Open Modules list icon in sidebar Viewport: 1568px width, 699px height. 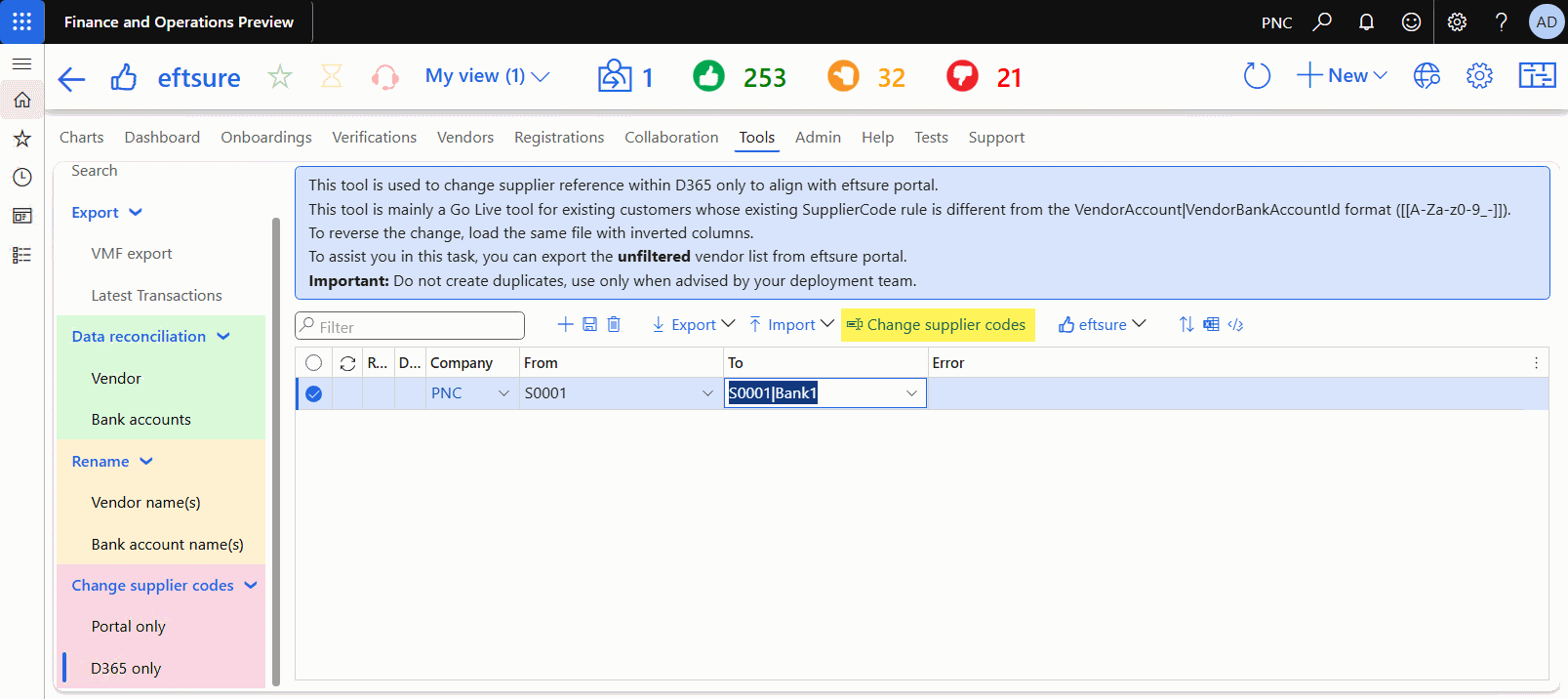click(x=21, y=255)
